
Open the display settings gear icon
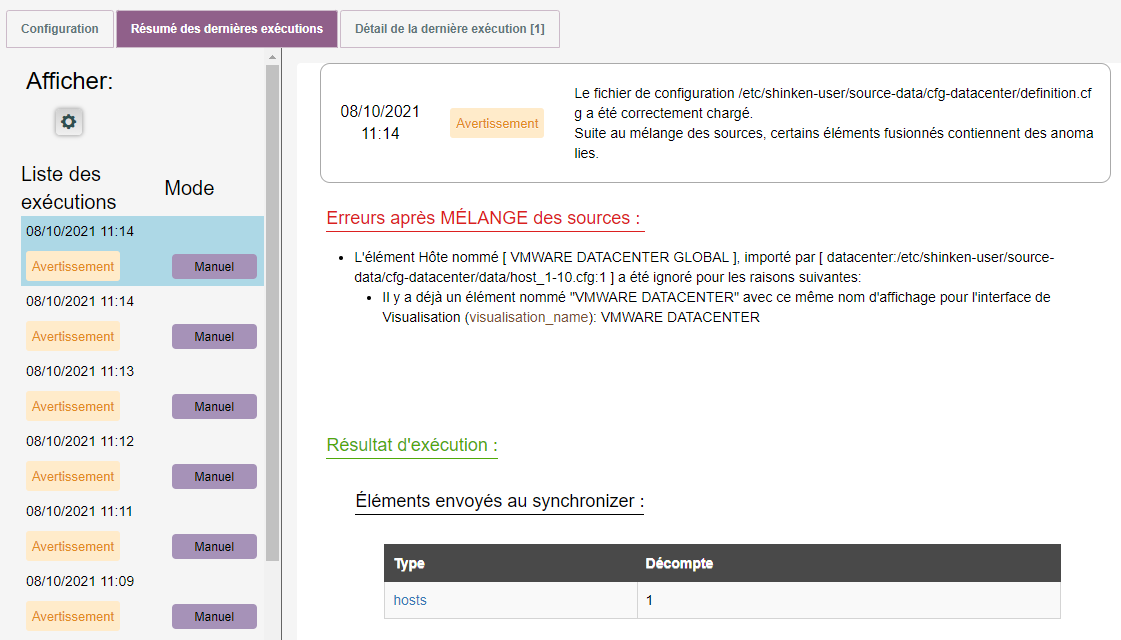point(68,122)
